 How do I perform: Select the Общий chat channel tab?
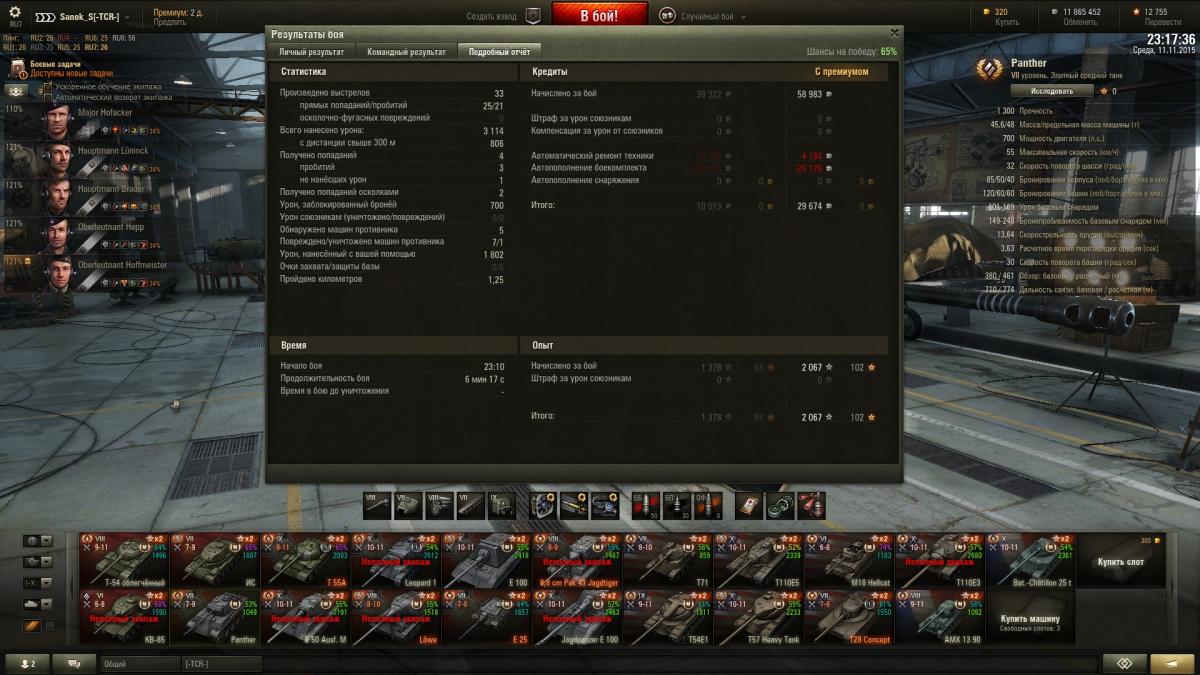(140, 663)
